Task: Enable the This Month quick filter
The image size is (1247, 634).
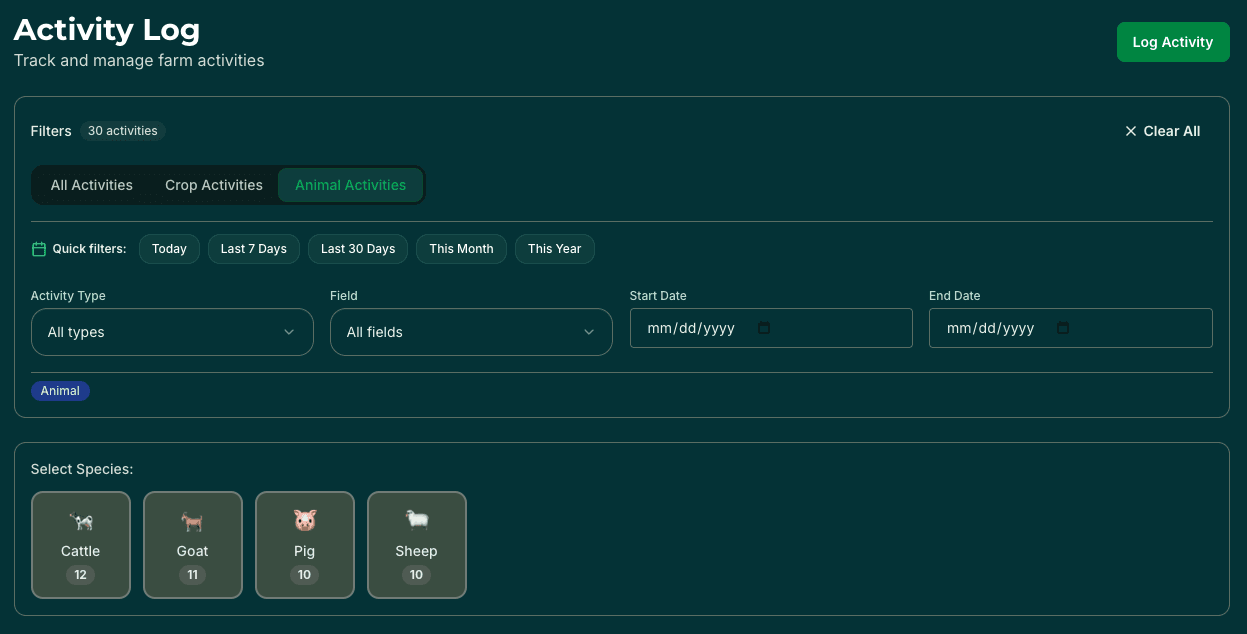Action: pyautogui.click(x=461, y=248)
